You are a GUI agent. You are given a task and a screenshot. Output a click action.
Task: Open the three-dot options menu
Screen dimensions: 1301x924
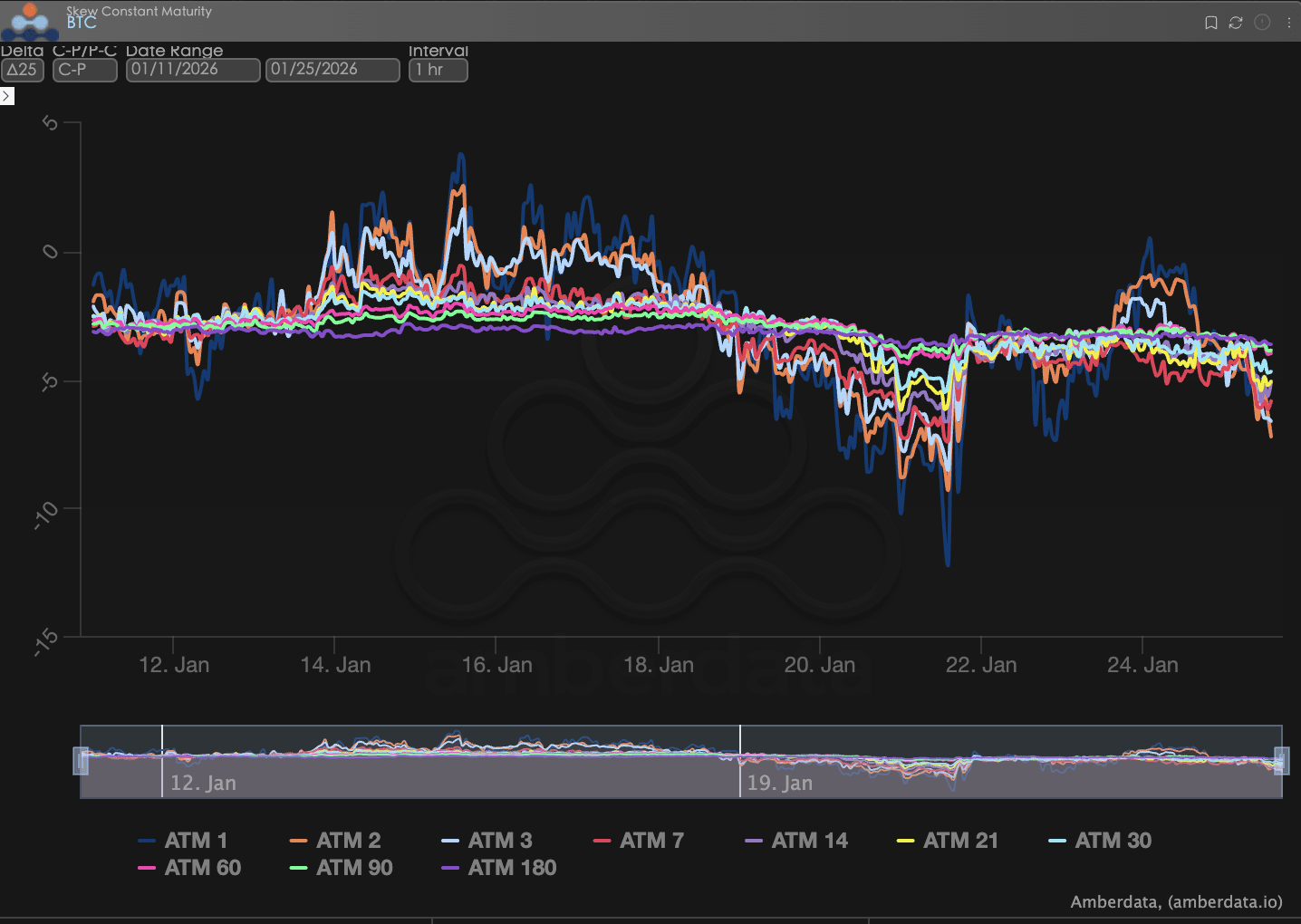[x=1288, y=23]
